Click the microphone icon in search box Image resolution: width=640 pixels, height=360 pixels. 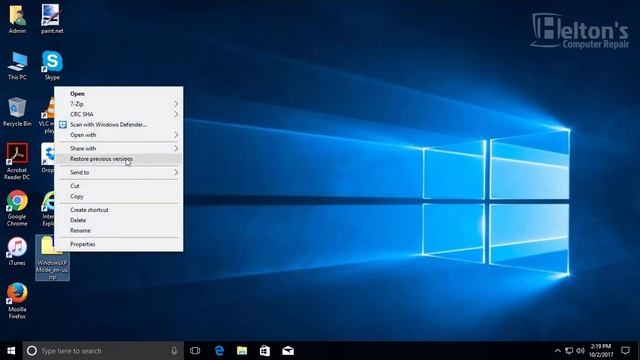coord(174,351)
